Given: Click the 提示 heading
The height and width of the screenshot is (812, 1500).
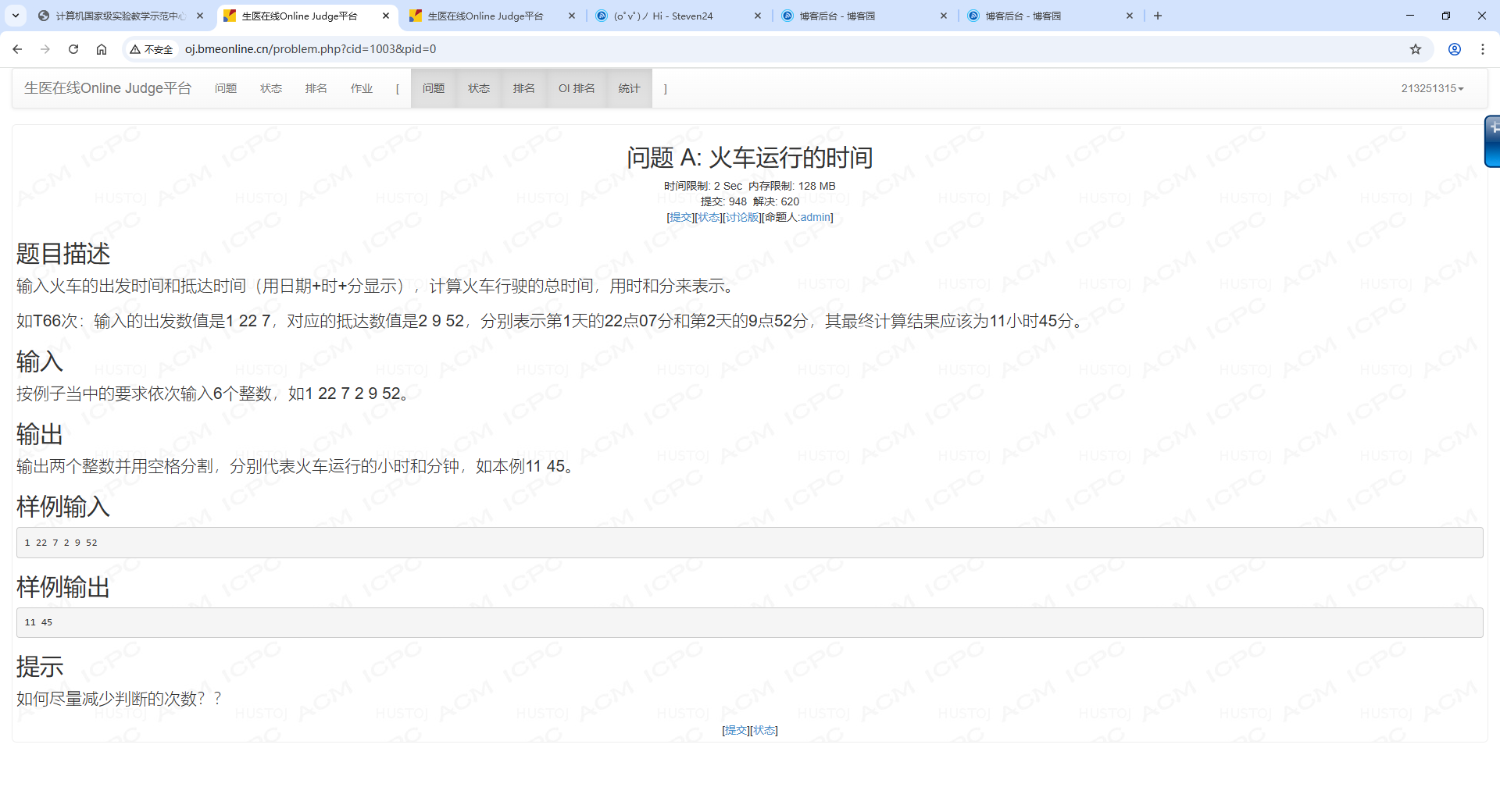Looking at the screenshot, I should click(40, 667).
